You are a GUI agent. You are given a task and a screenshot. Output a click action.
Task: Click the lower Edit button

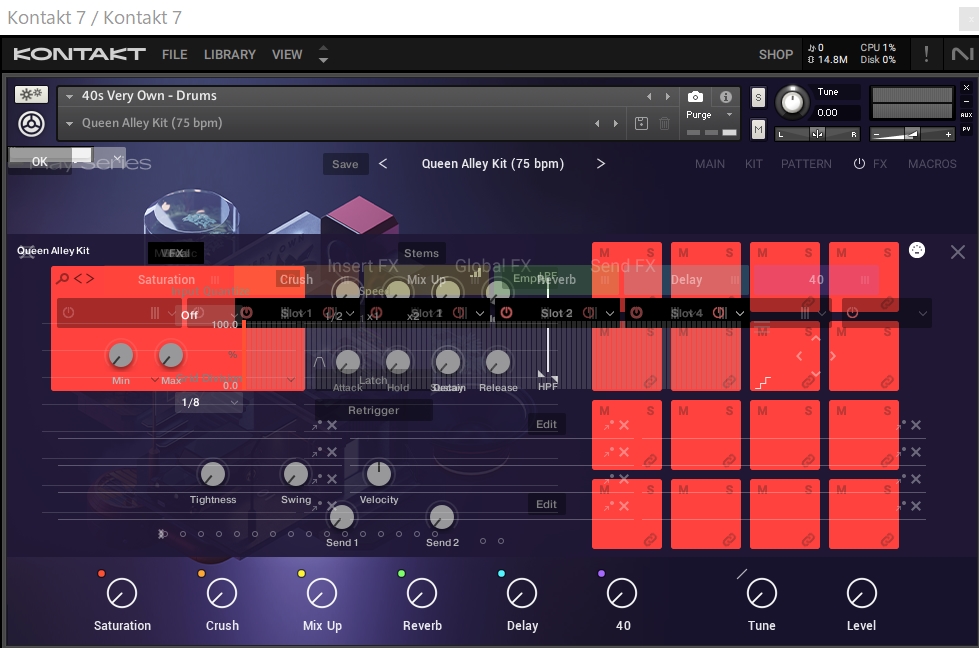[x=546, y=504]
